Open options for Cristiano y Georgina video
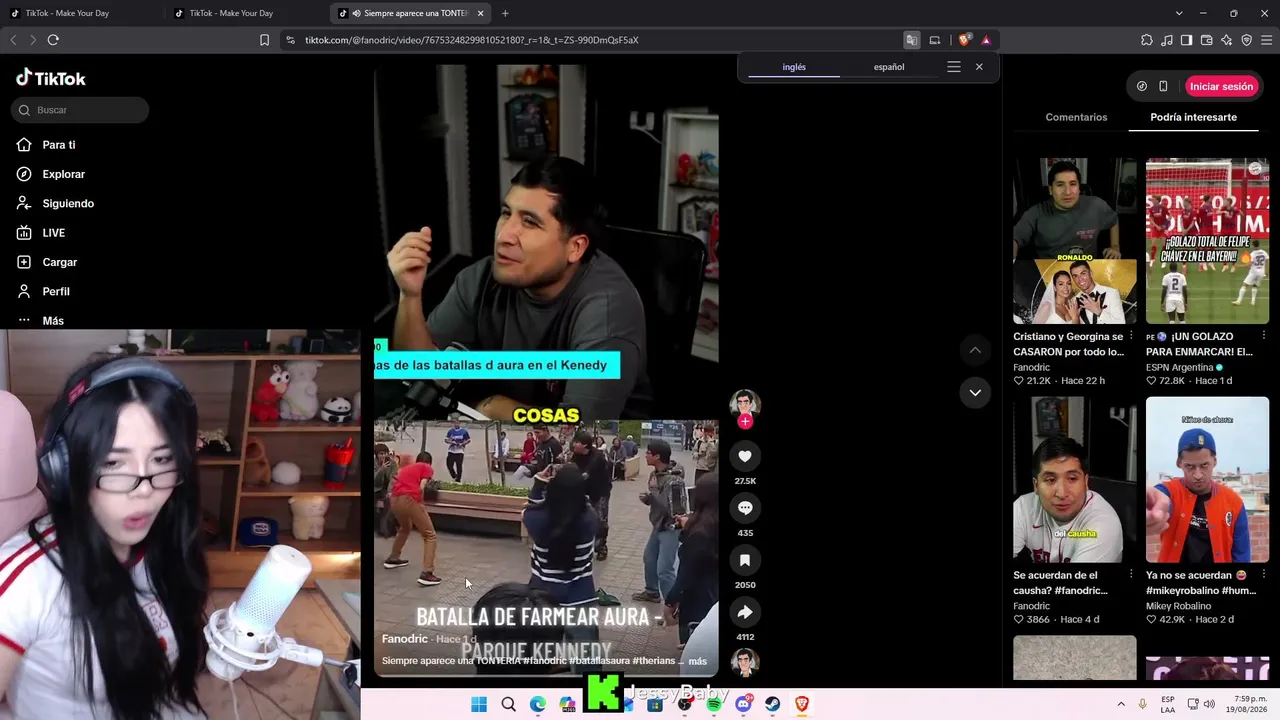Screen dimensions: 1280x720 1131,336
